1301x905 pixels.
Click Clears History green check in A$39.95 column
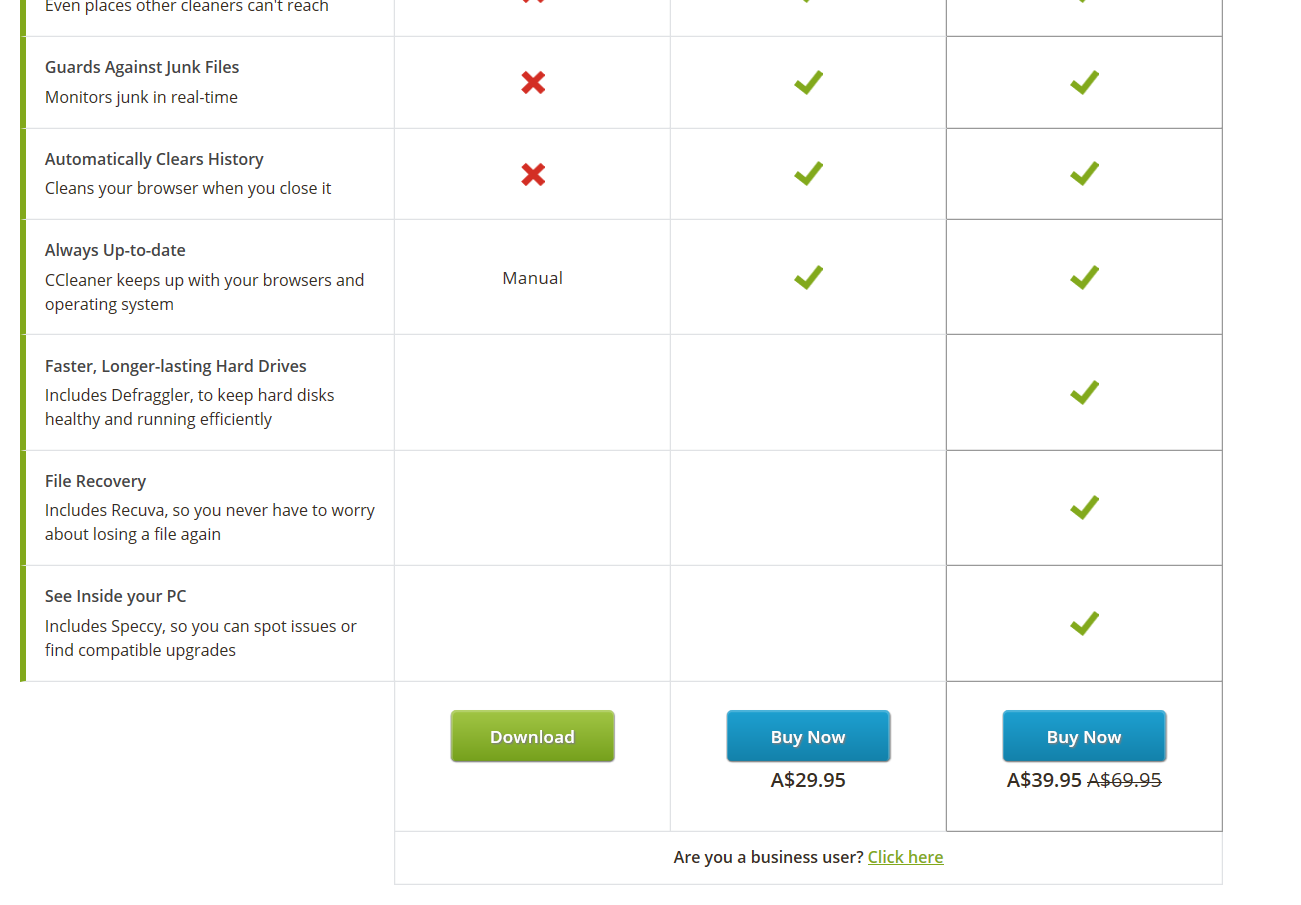(1084, 174)
